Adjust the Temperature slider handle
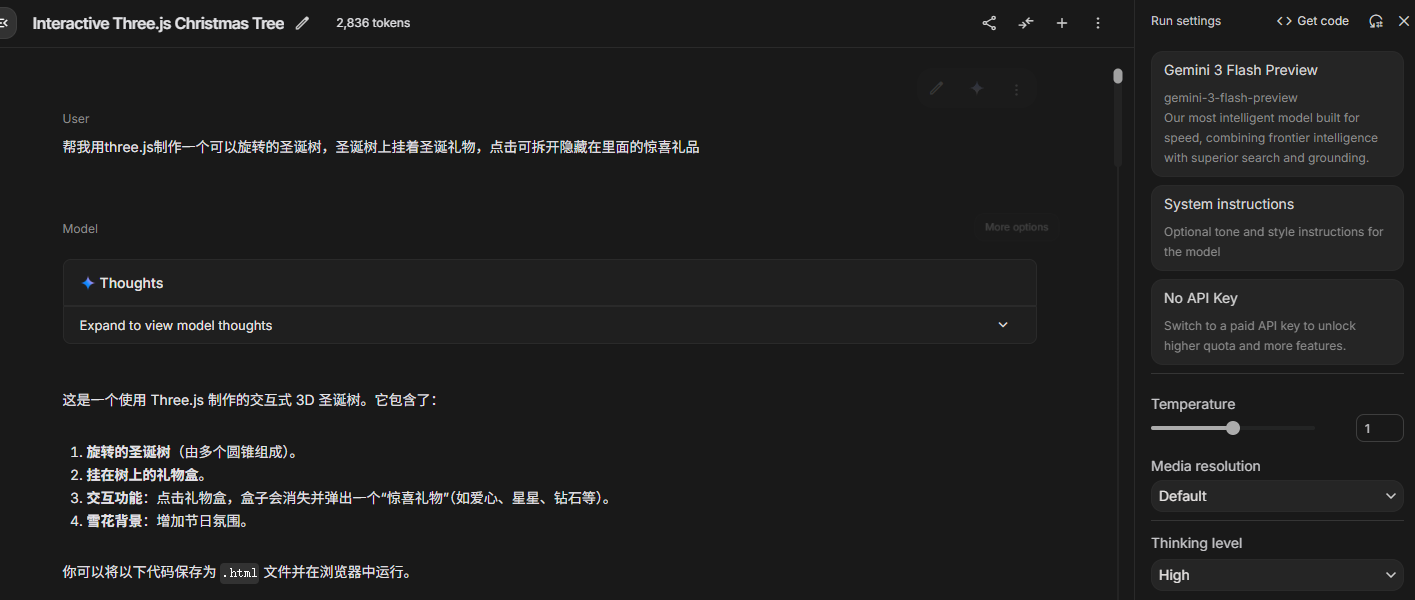The width and height of the screenshot is (1415, 600). point(1233,428)
